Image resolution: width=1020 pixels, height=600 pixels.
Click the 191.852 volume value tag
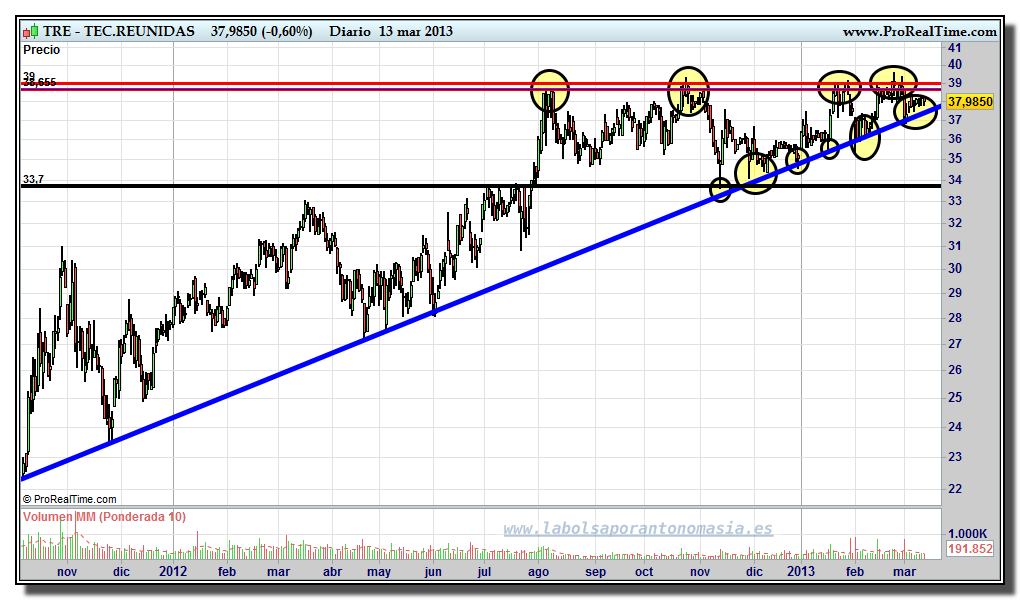(x=969, y=549)
